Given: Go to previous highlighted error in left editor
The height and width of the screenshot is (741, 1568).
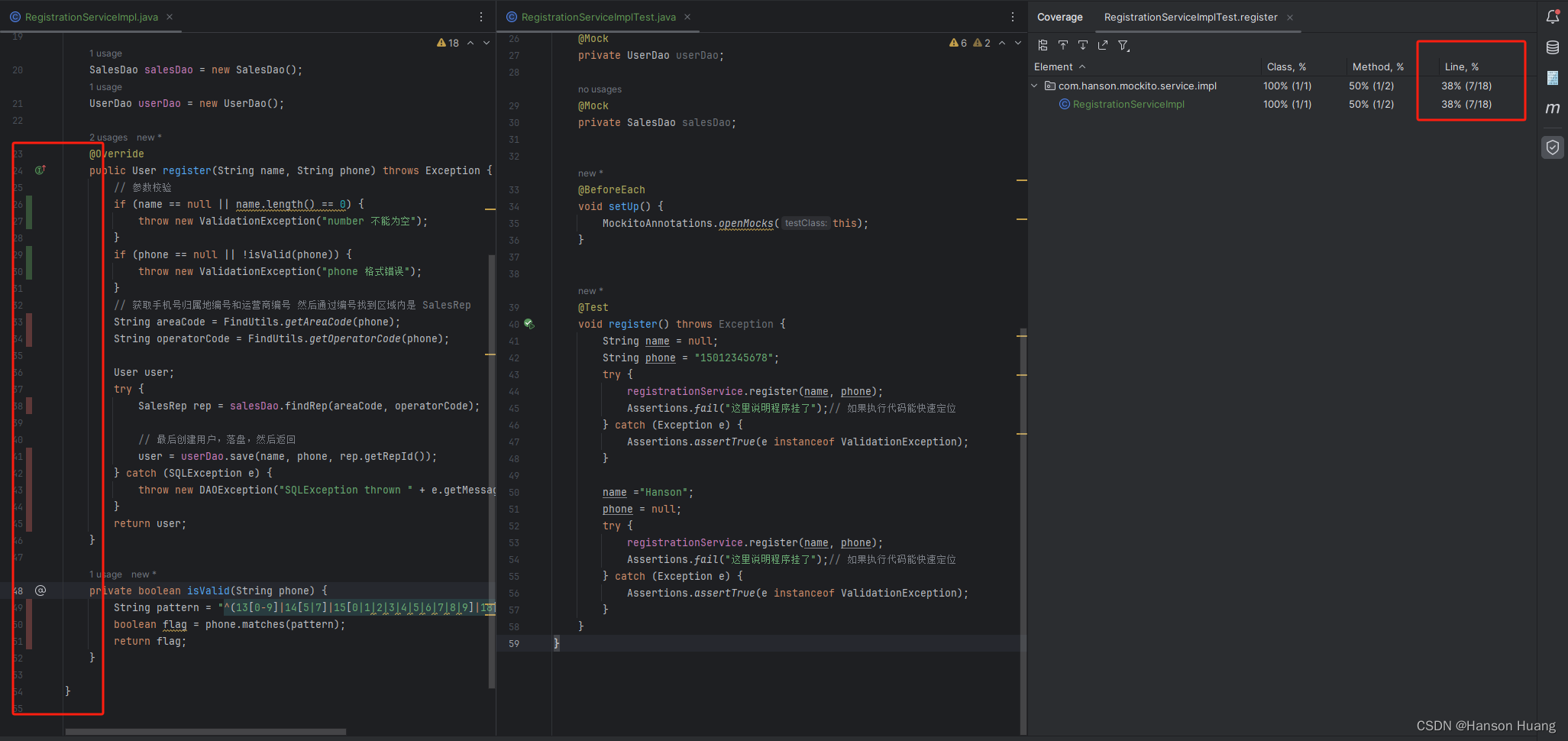Looking at the screenshot, I should 470,43.
